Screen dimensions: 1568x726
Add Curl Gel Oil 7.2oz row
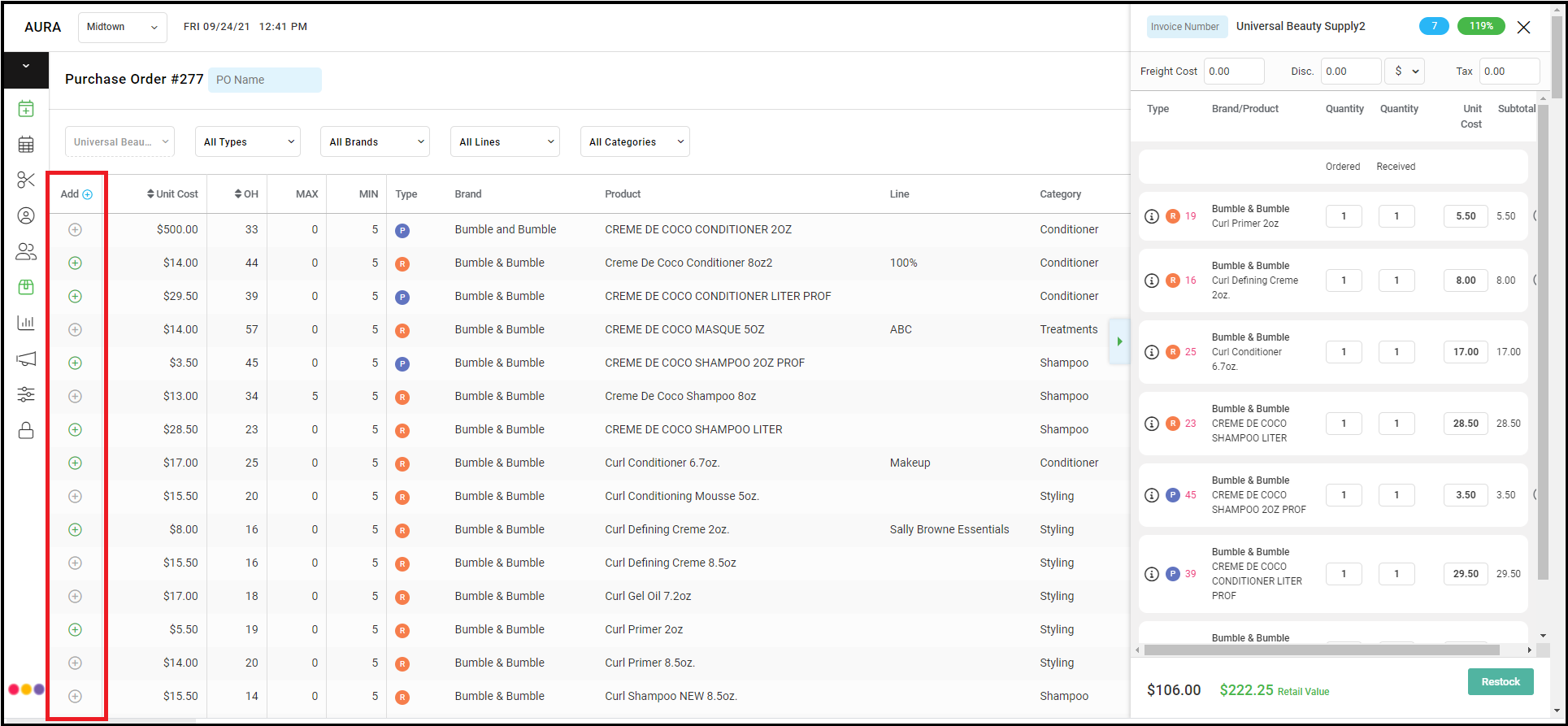pyautogui.click(x=75, y=597)
